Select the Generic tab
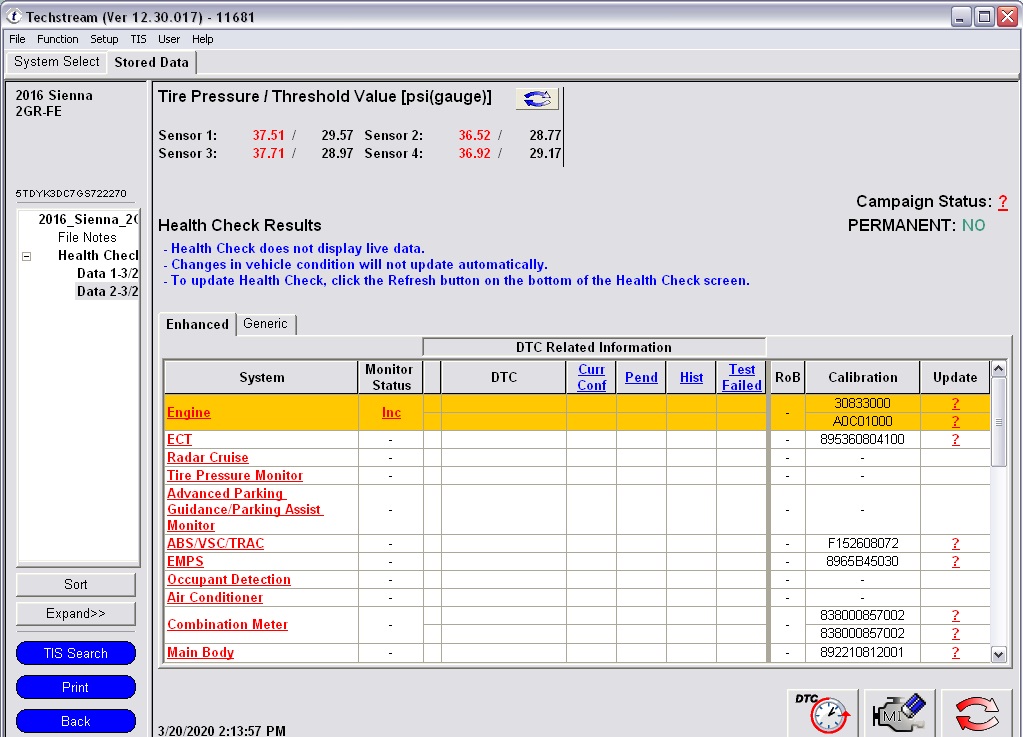This screenshot has width=1023, height=737. [x=265, y=323]
